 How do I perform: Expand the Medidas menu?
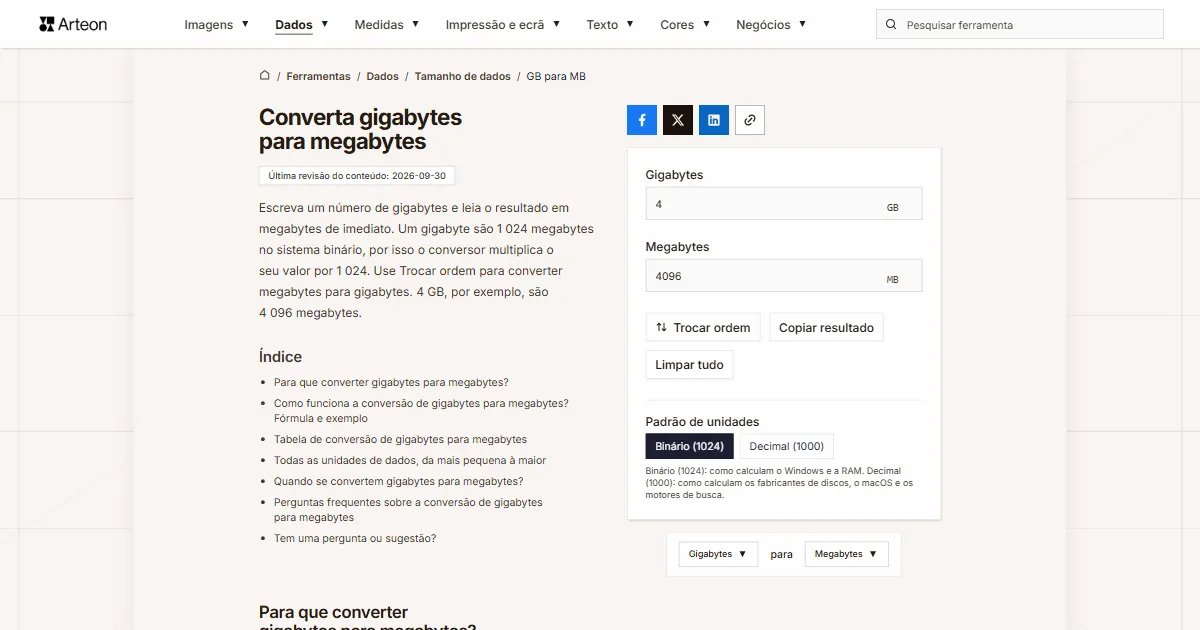(x=387, y=25)
